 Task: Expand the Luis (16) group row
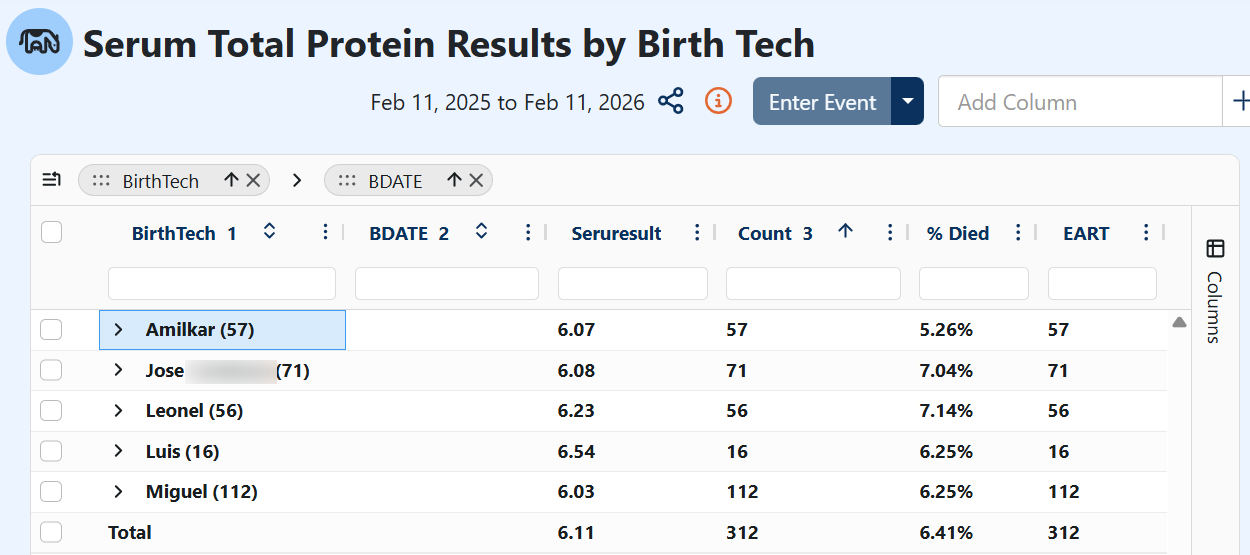coord(118,451)
